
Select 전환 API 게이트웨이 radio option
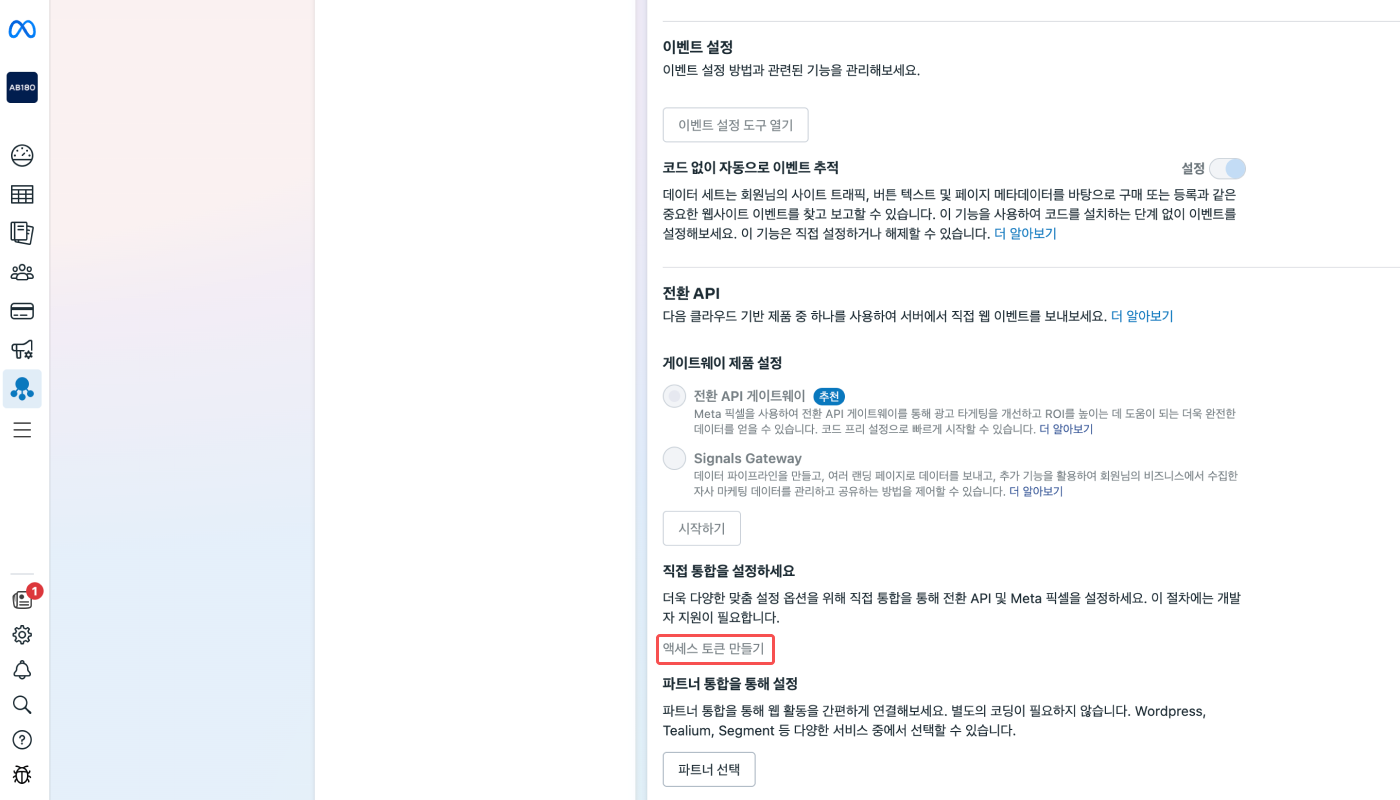[x=675, y=396]
